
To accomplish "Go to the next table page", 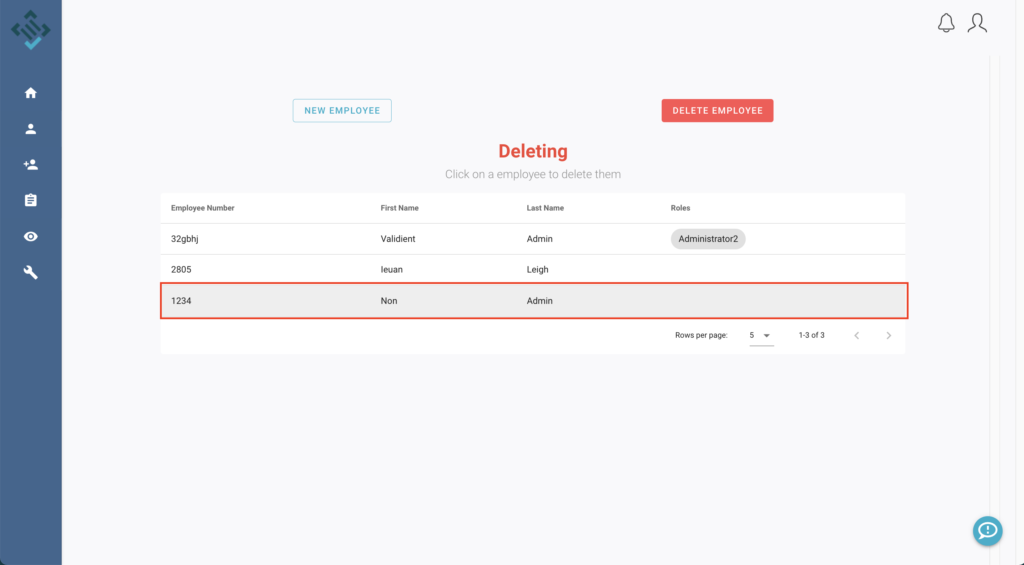I will click(888, 336).
